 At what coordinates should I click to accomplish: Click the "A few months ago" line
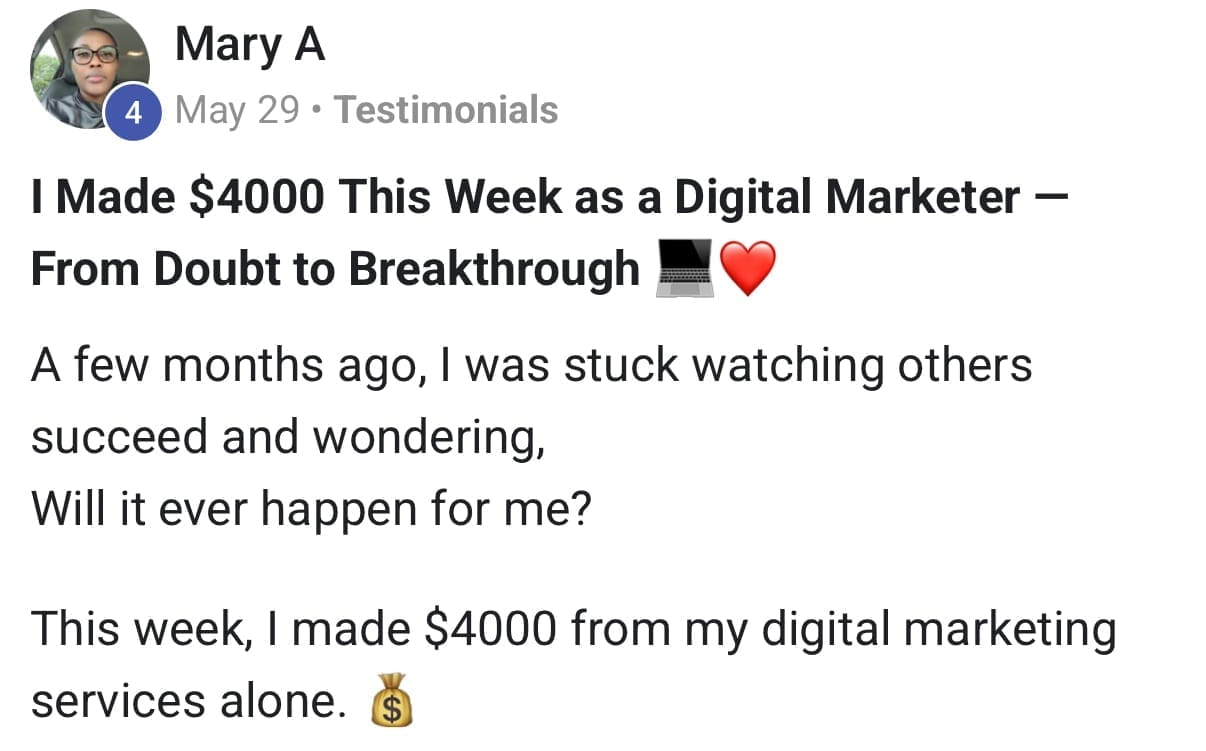click(531, 365)
